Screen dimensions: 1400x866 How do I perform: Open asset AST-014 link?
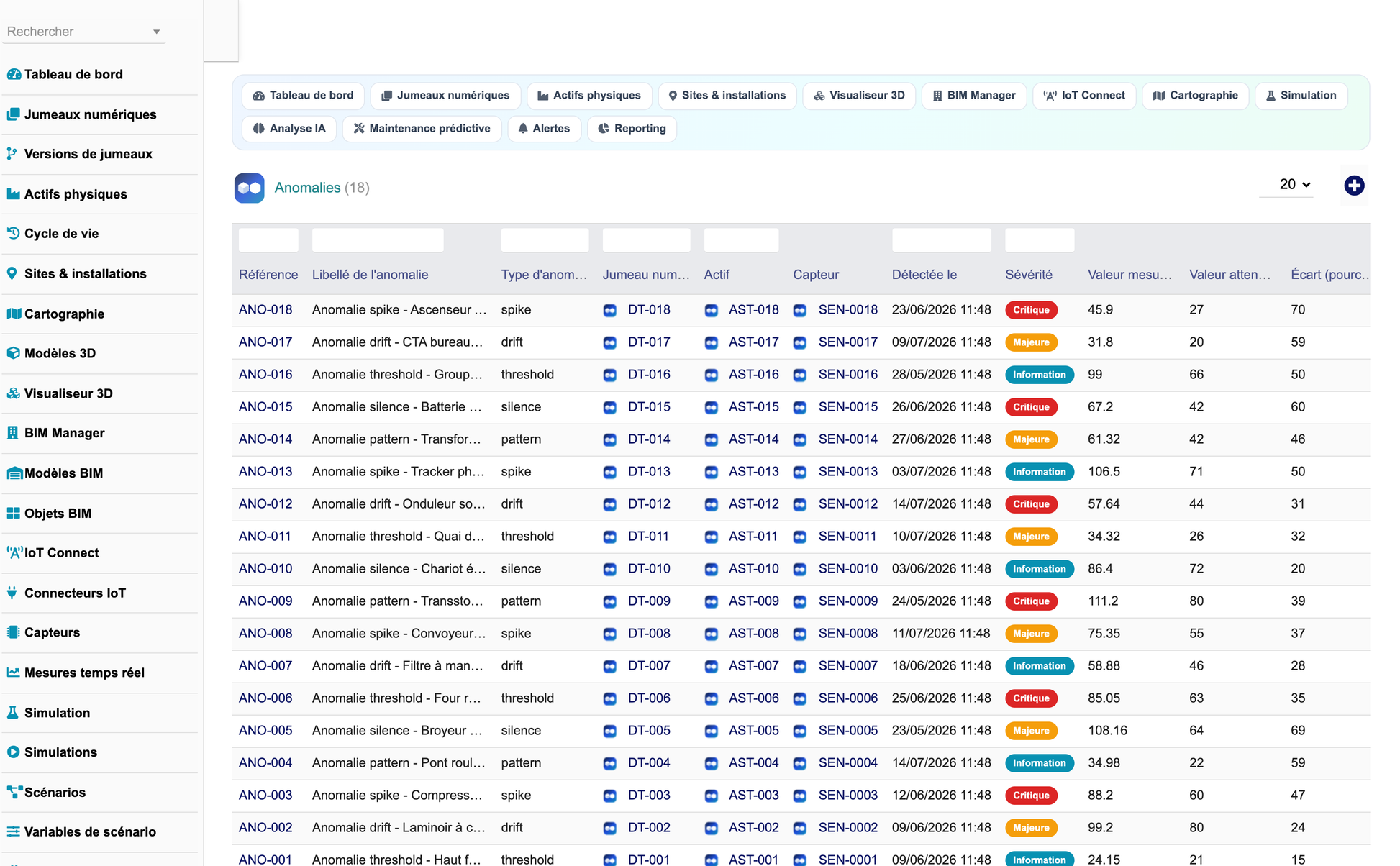click(754, 439)
